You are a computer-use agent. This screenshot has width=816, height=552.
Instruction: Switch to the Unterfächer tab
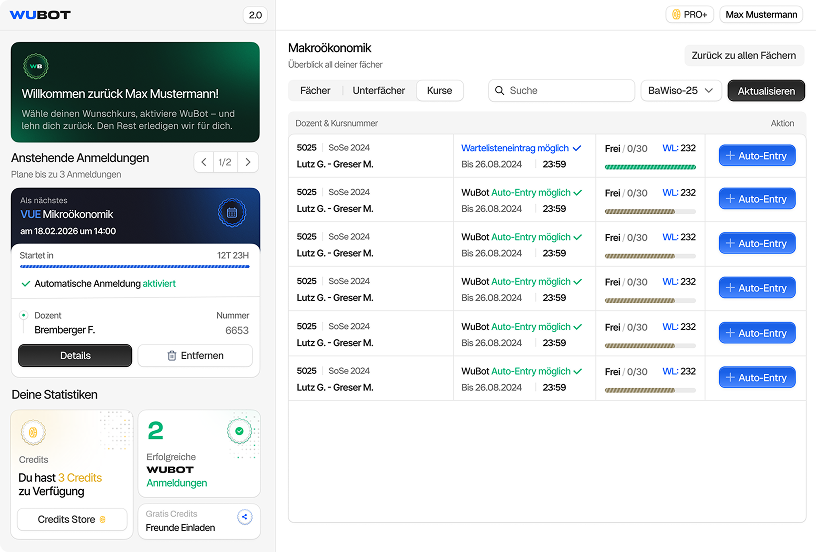378,91
